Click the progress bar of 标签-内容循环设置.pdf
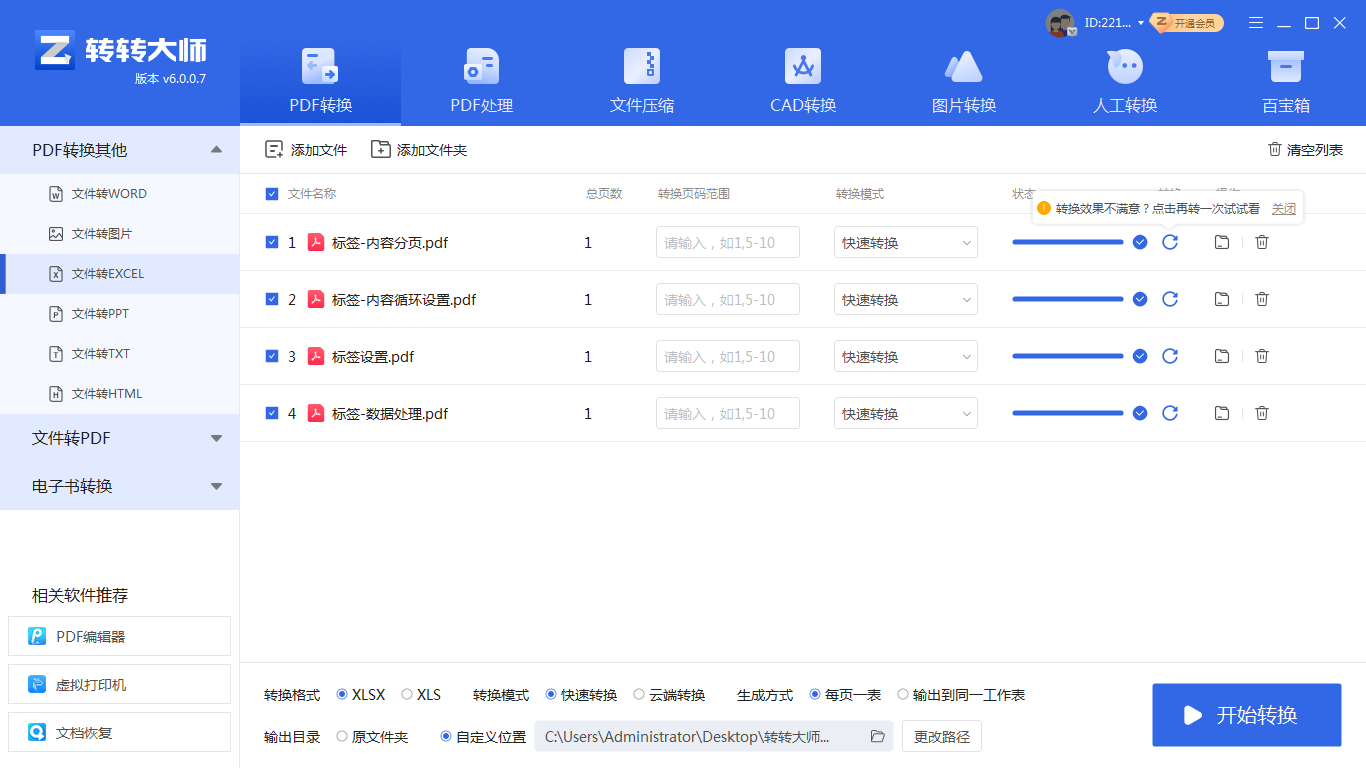Viewport: 1366px width, 768px height. point(1067,299)
